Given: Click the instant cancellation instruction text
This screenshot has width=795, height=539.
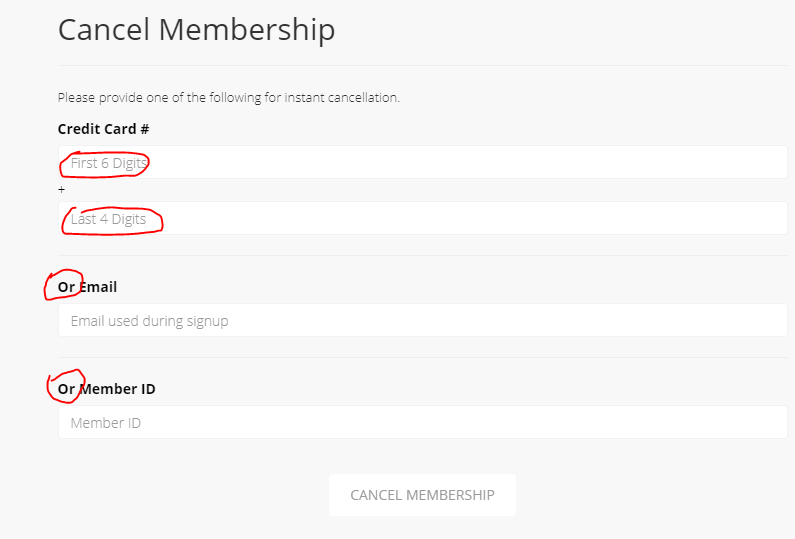Looking at the screenshot, I should pos(229,97).
